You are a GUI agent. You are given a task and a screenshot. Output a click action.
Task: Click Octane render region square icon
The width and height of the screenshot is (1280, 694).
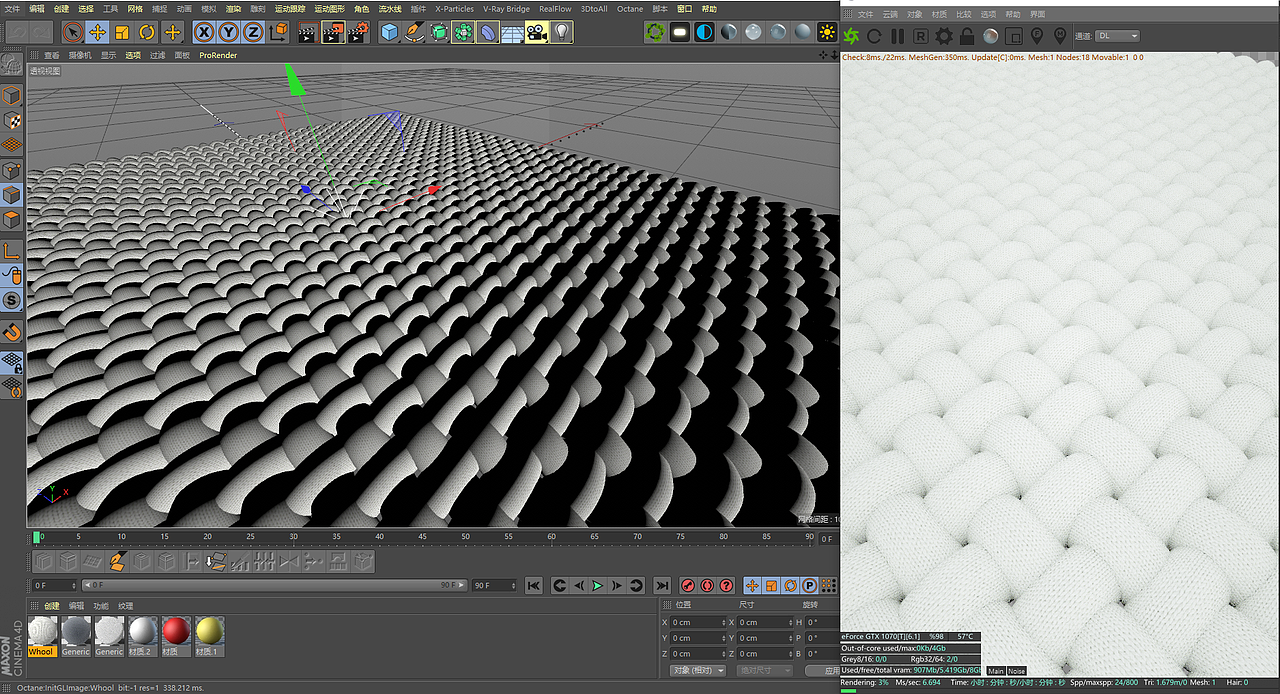point(1013,36)
